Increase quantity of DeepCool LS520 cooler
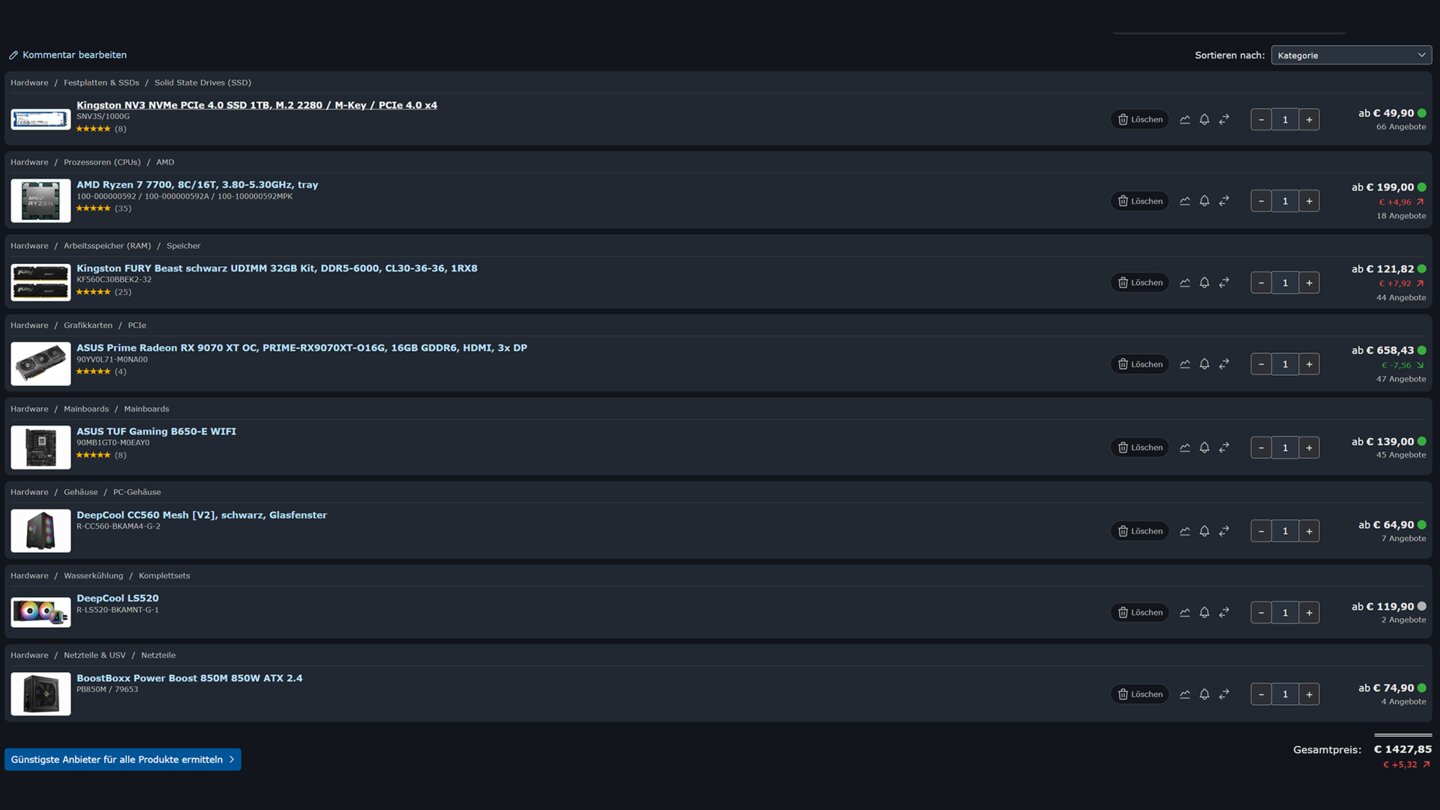Viewport: 1440px width, 810px height. (x=1309, y=613)
